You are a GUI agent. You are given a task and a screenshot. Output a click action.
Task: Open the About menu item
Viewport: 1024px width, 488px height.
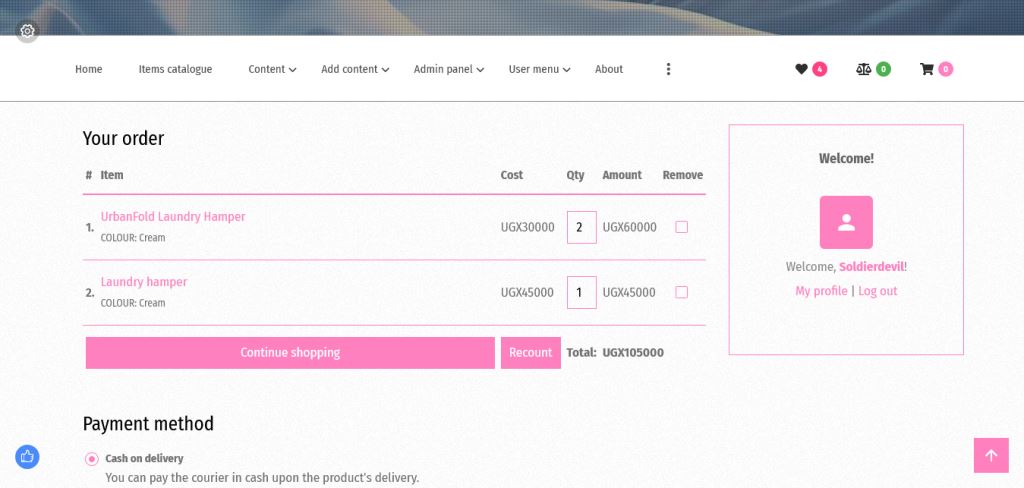609,69
